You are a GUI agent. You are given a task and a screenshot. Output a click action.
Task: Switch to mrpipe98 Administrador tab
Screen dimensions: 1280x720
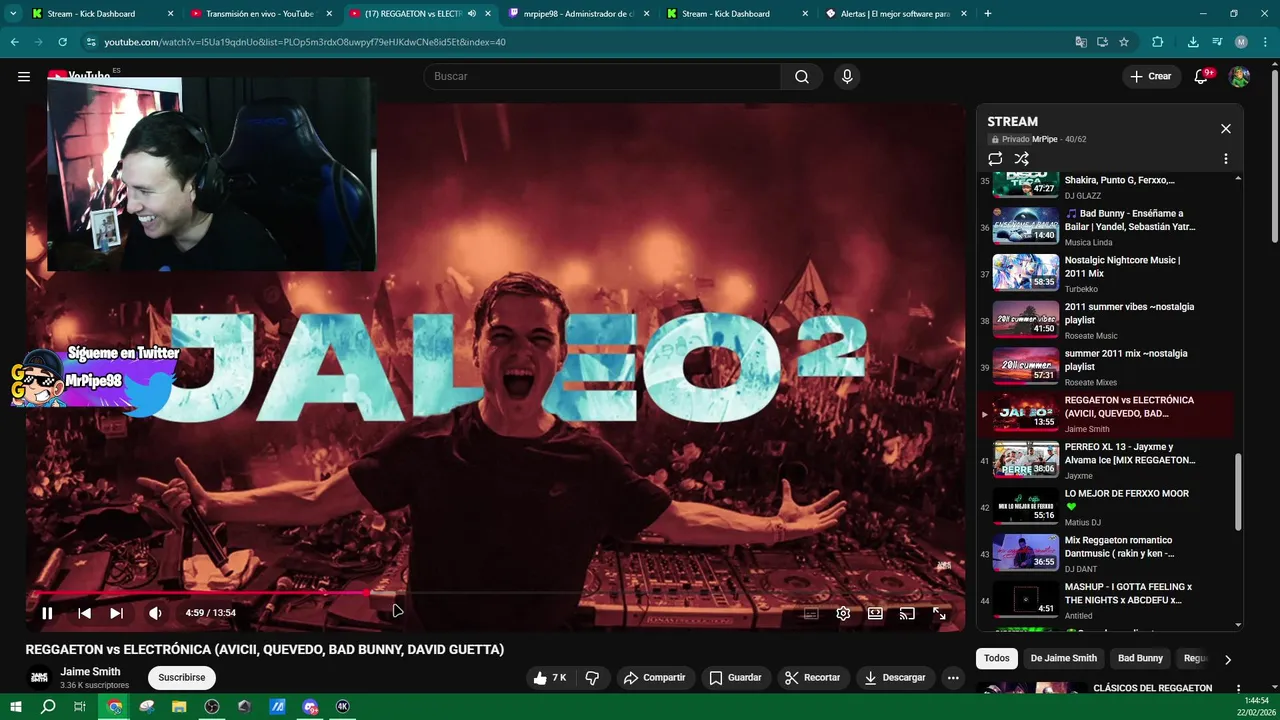pyautogui.click(x=578, y=14)
